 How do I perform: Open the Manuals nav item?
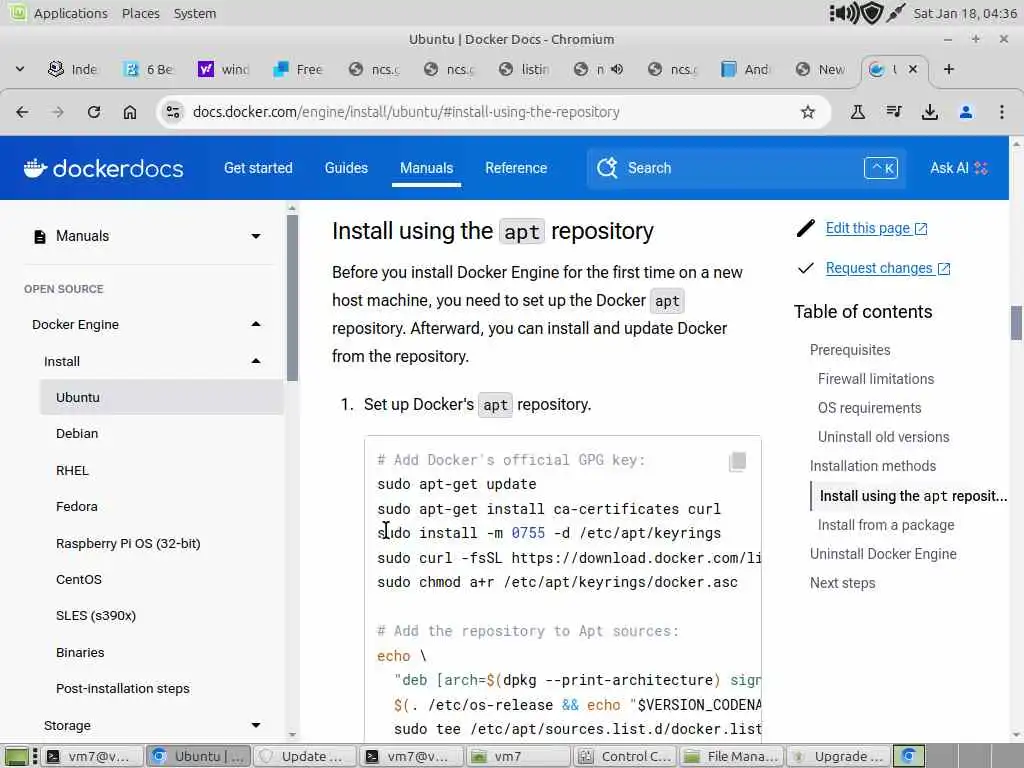click(x=426, y=168)
